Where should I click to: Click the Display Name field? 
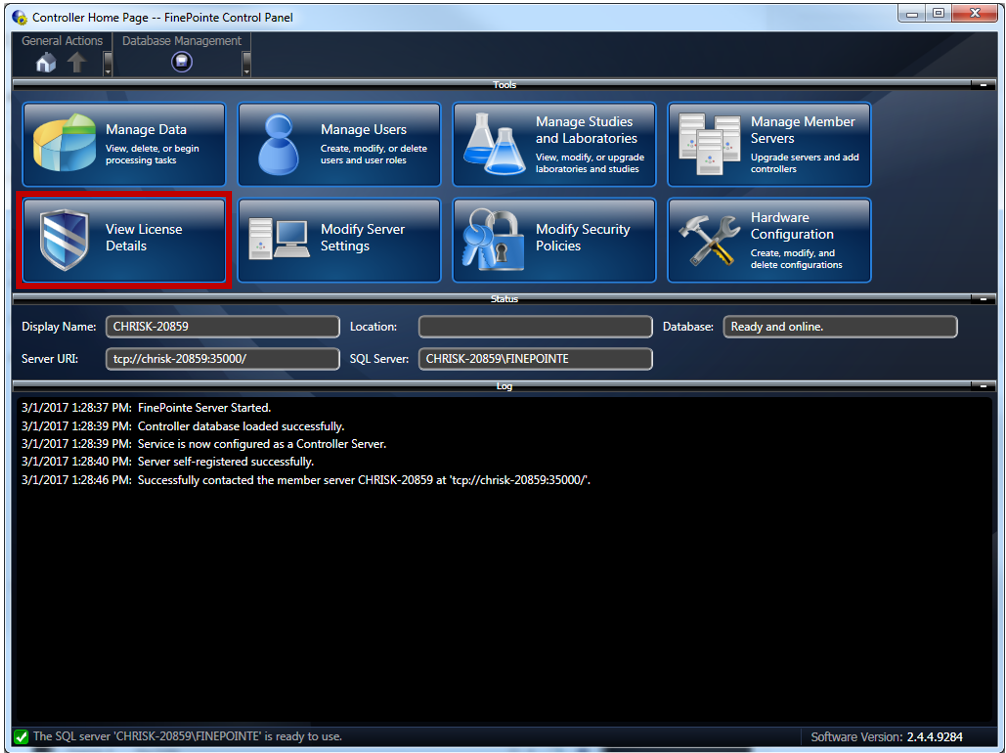pyautogui.click(x=223, y=326)
